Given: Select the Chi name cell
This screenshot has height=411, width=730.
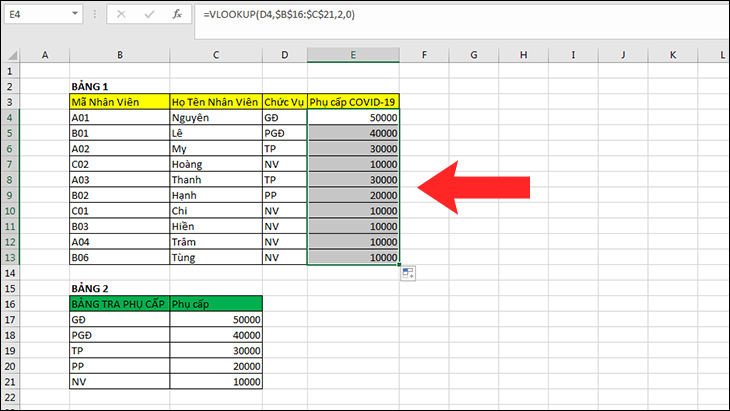Looking at the screenshot, I should click(216, 211).
